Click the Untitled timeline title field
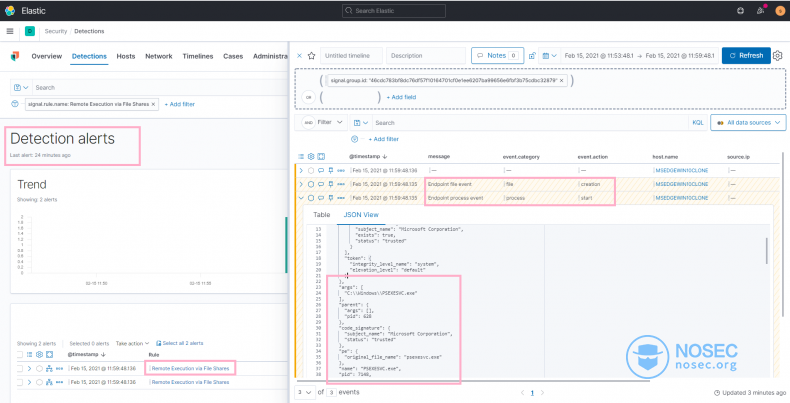This screenshot has width=790, height=403. 352,56
